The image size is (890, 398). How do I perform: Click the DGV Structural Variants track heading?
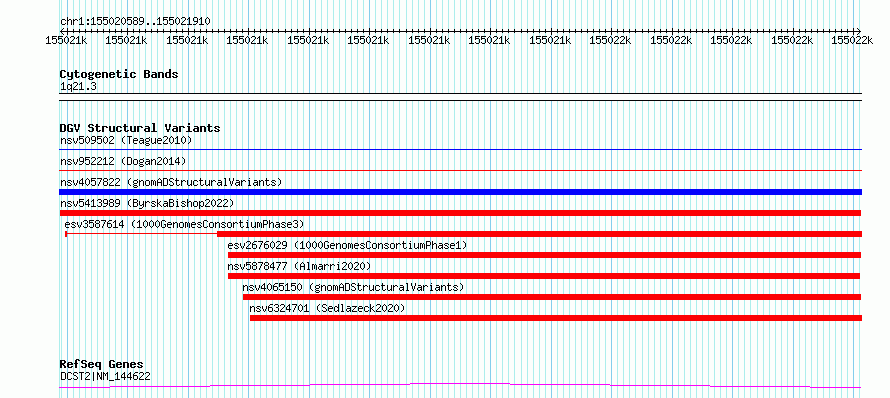point(140,128)
